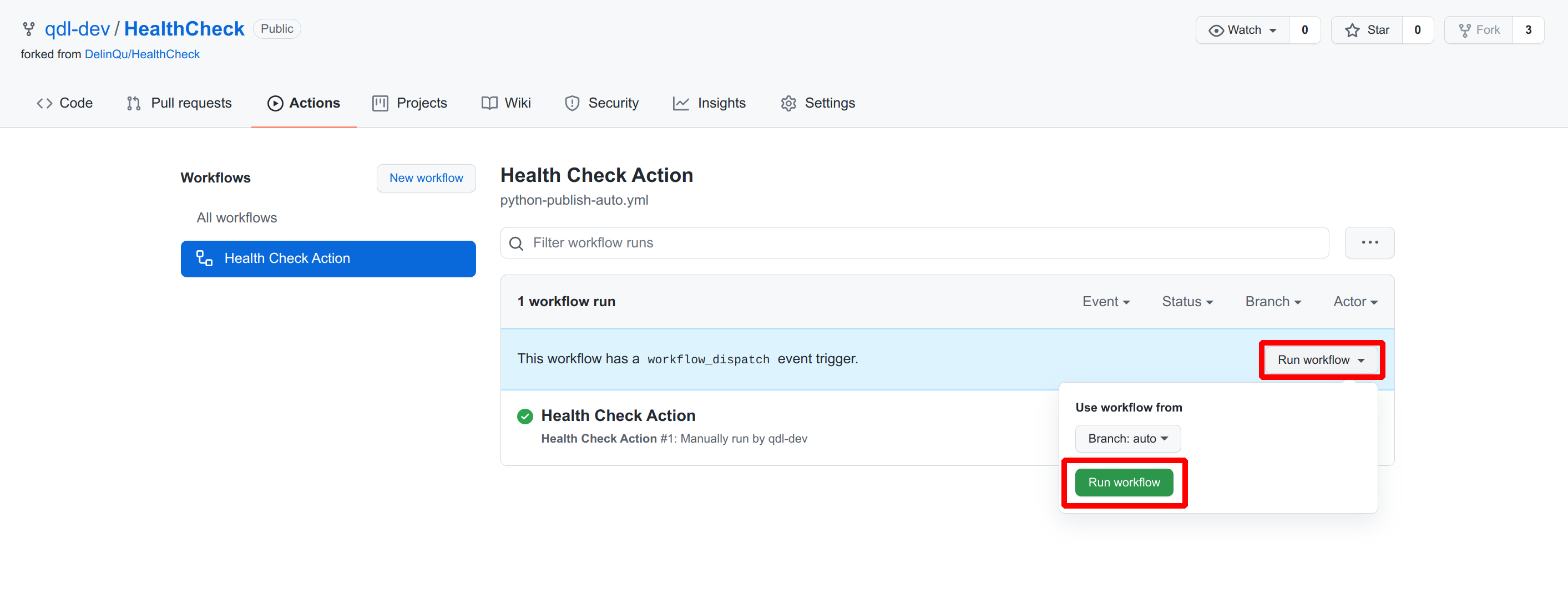The height and width of the screenshot is (599, 1568).
Task: Open the qdl-dev owner link
Action: (x=77, y=29)
